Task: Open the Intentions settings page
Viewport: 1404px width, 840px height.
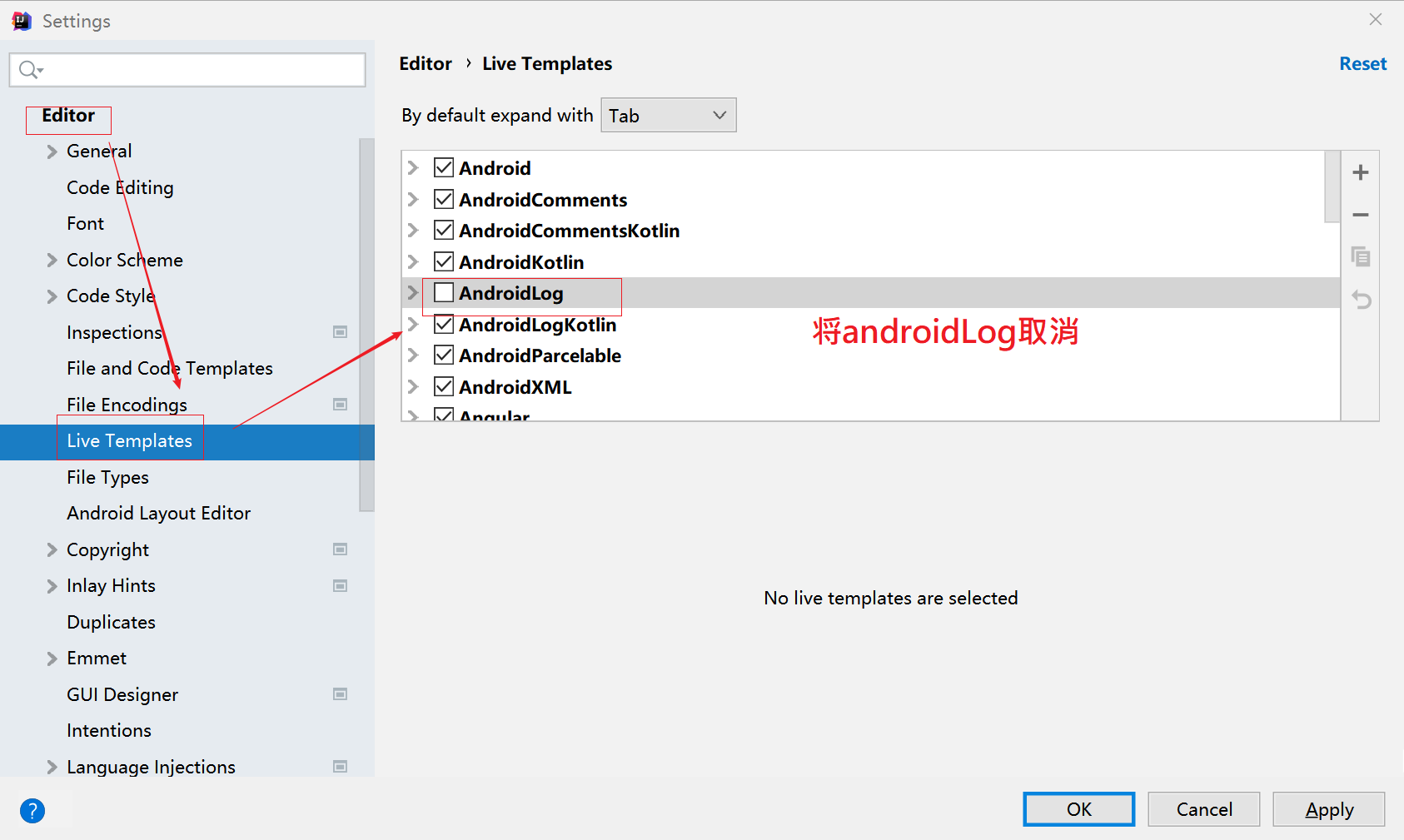Action: click(109, 731)
